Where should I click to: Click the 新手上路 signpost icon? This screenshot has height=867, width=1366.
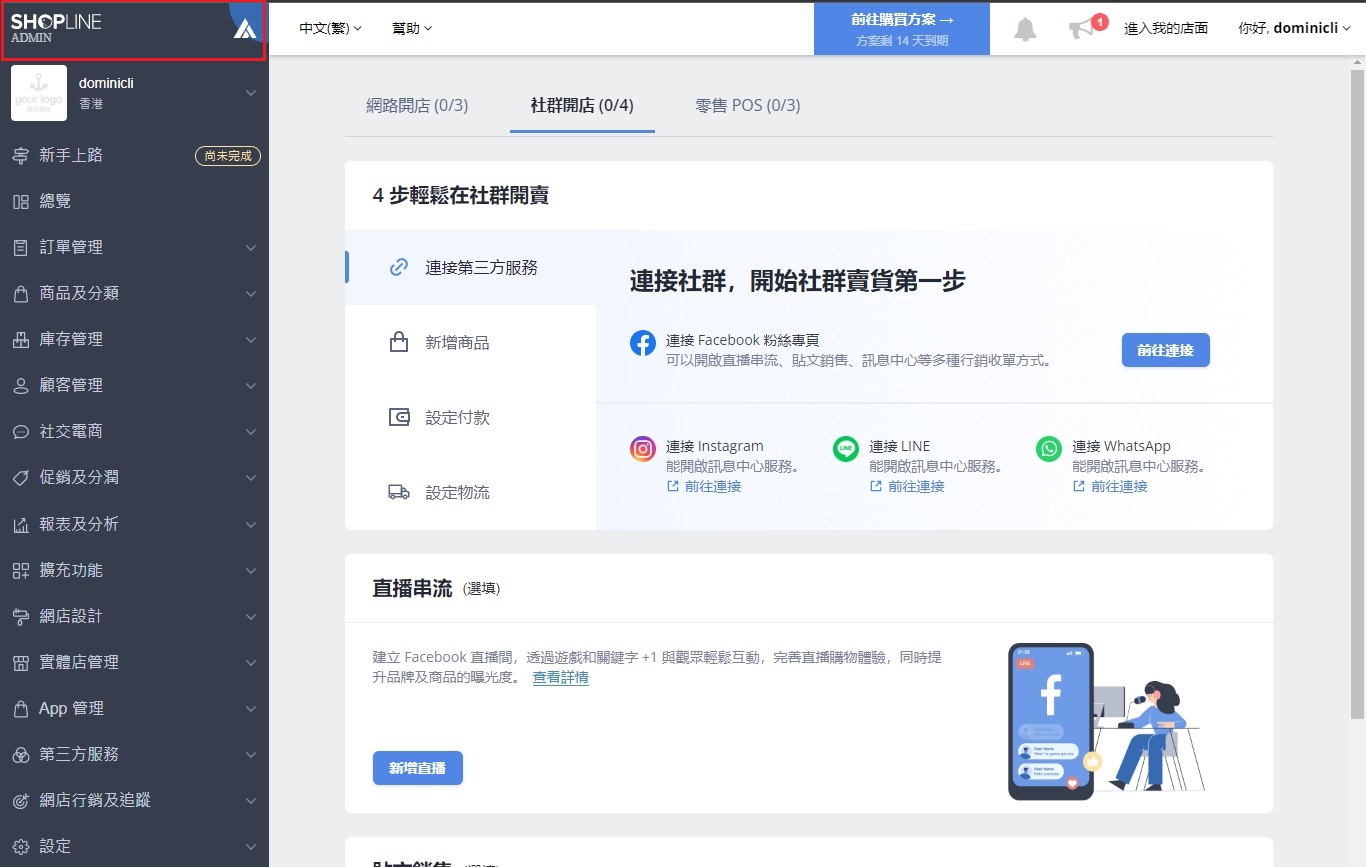[x=21, y=156]
